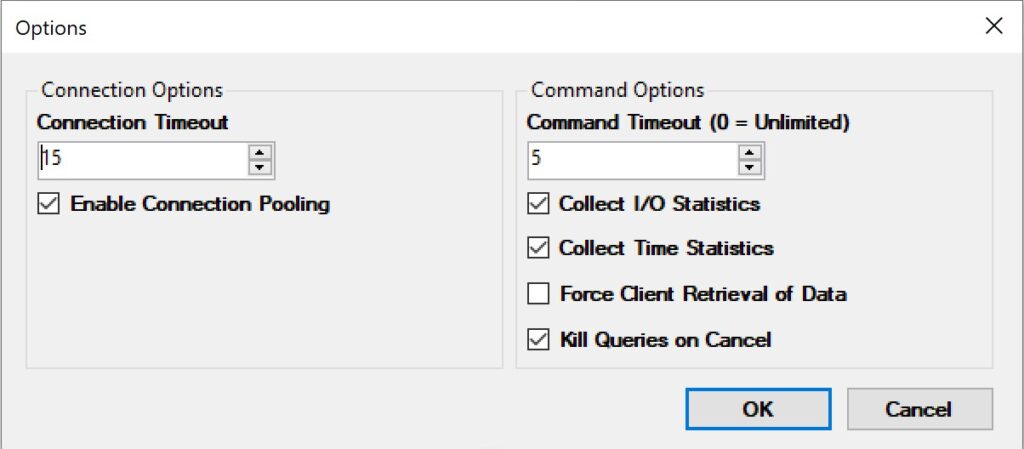Dismiss the dialog with Cancel

point(920,409)
